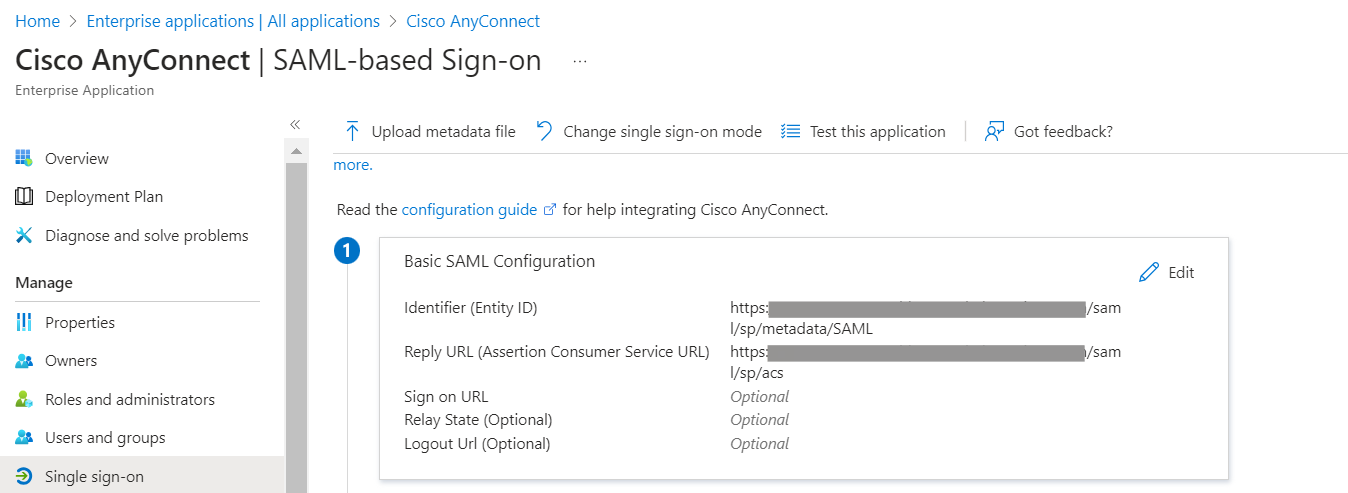Click the Optional value for Logout Url
Viewport: 1348px width, 493px height.
(x=759, y=444)
